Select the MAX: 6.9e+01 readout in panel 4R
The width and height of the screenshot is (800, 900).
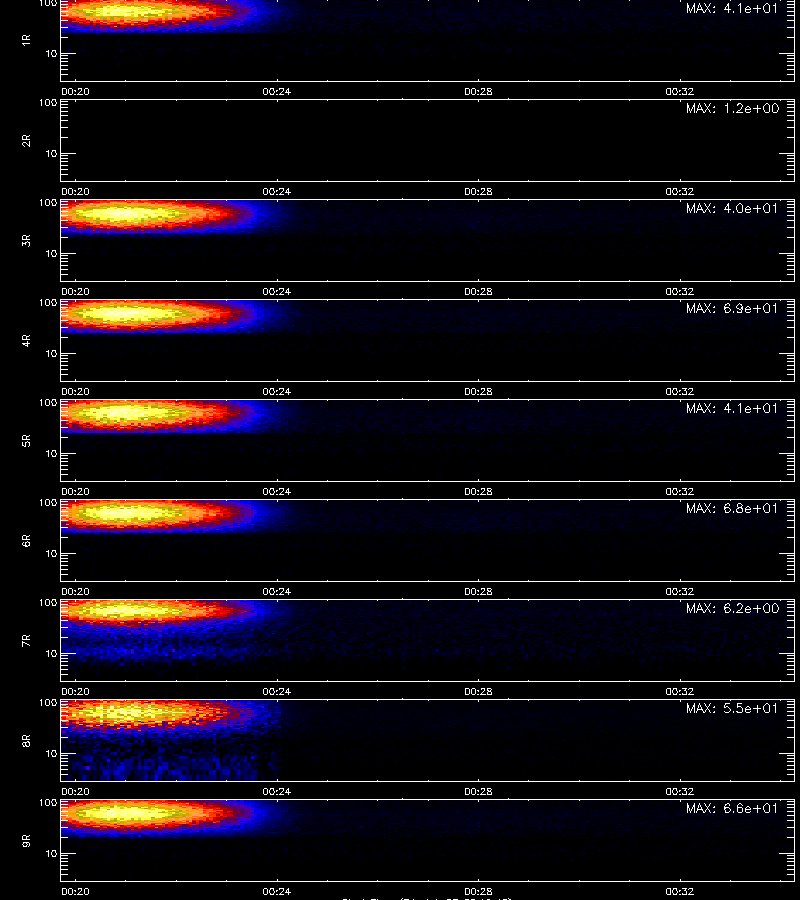(732, 308)
